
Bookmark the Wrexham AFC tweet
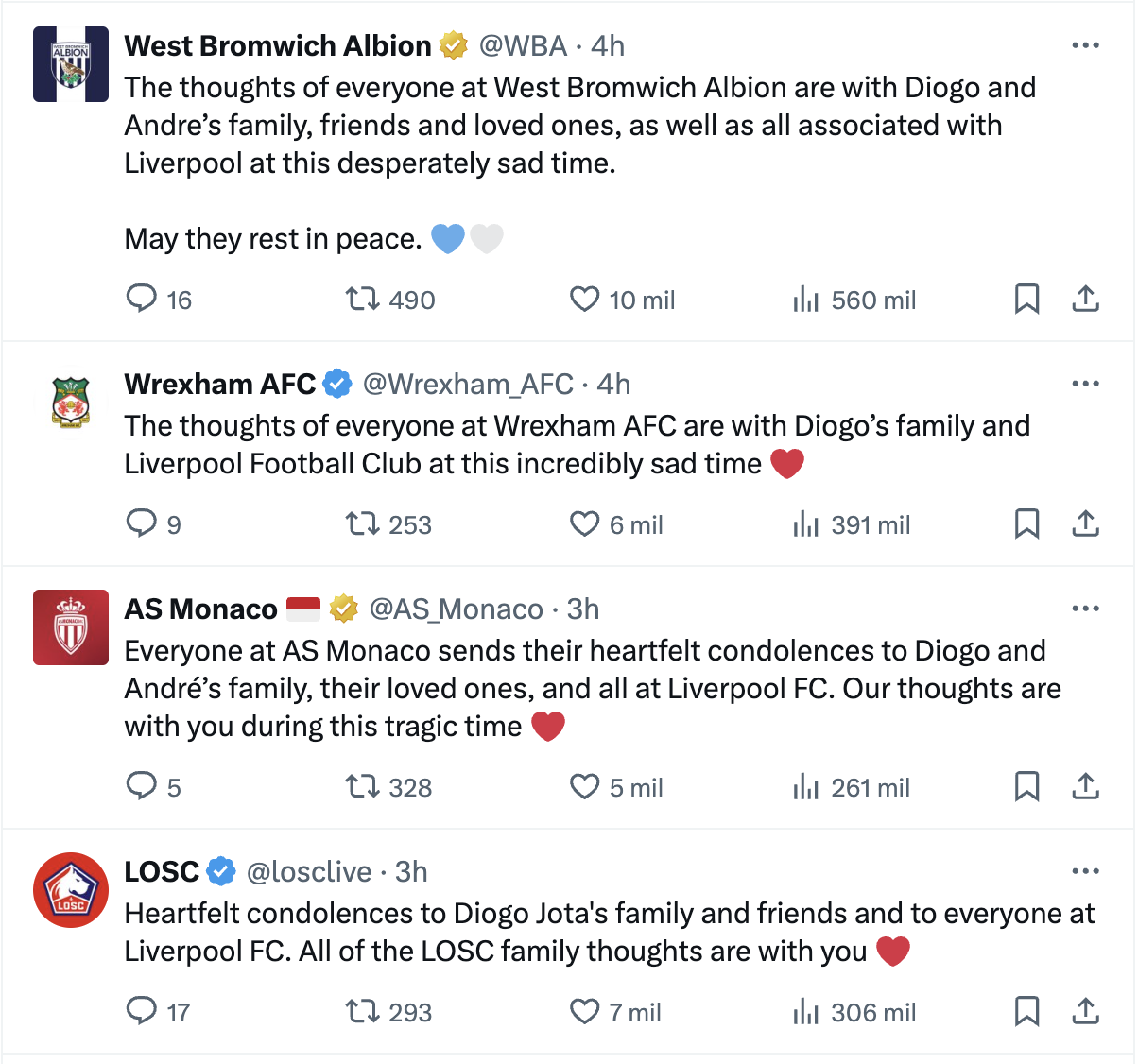click(x=1026, y=524)
